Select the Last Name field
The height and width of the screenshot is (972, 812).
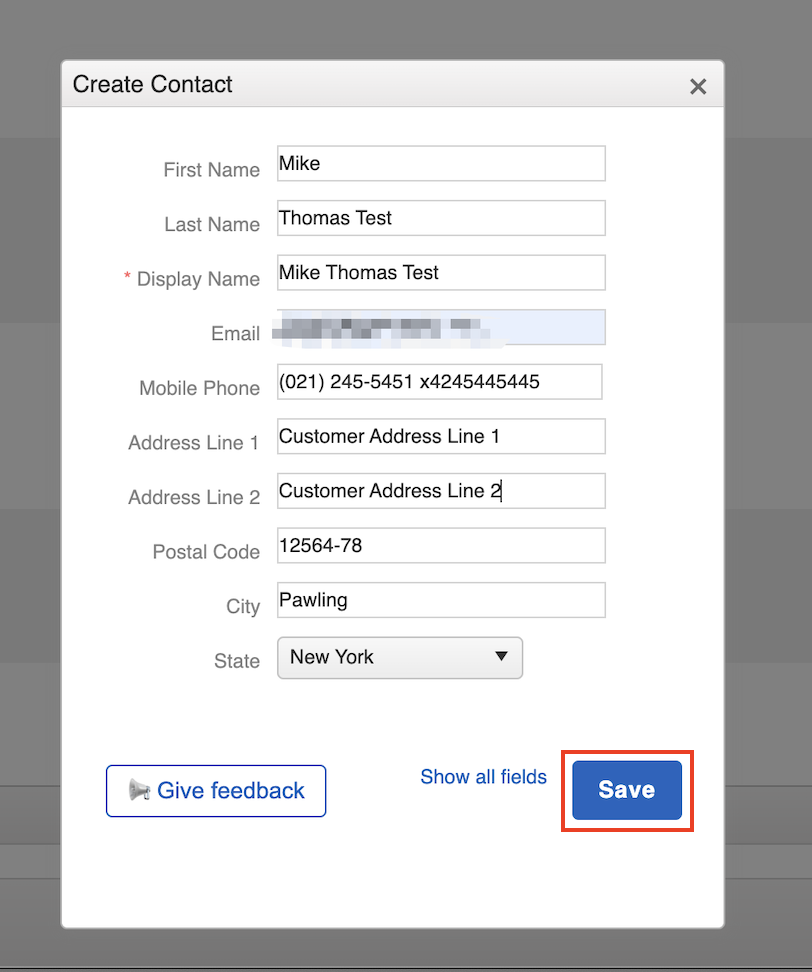pyautogui.click(x=440, y=218)
